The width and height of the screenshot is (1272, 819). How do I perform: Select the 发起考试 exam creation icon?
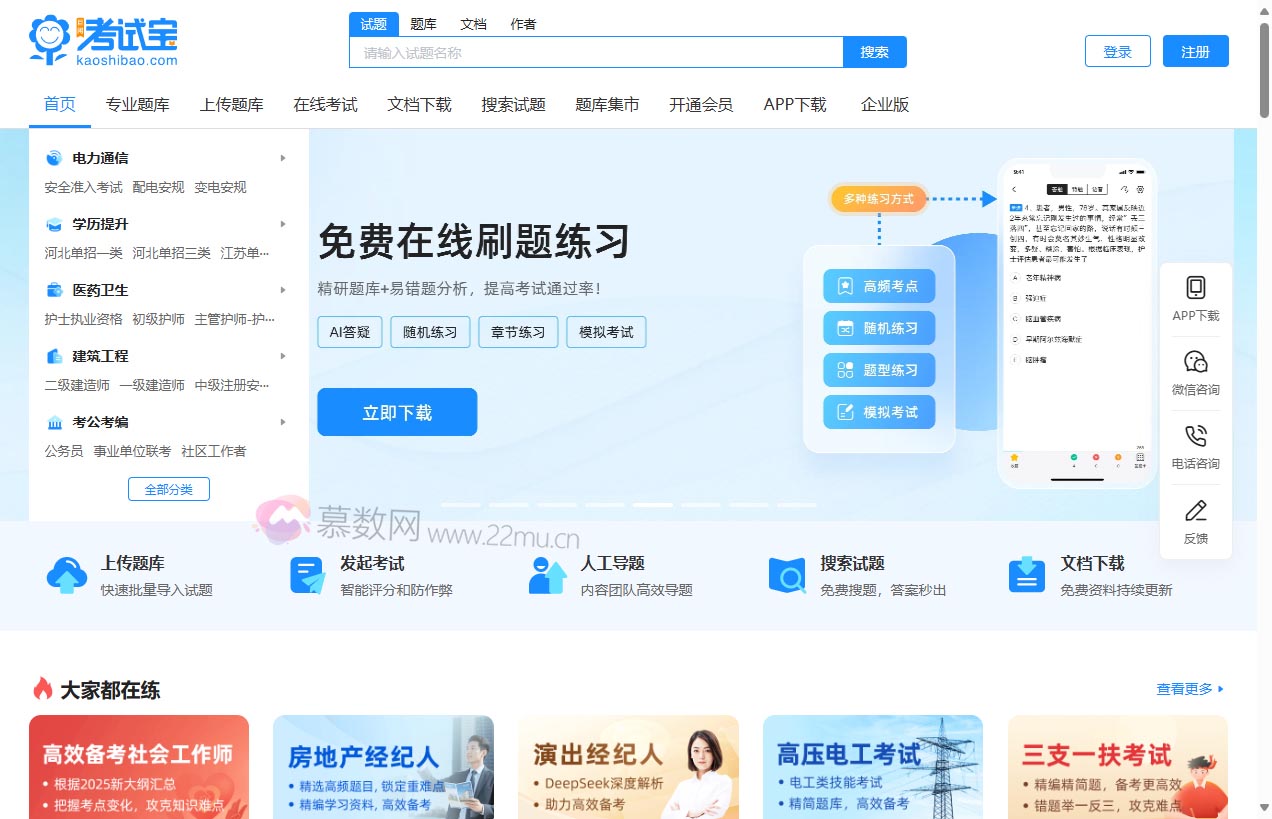pyautogui.click(x=306, y=575)
